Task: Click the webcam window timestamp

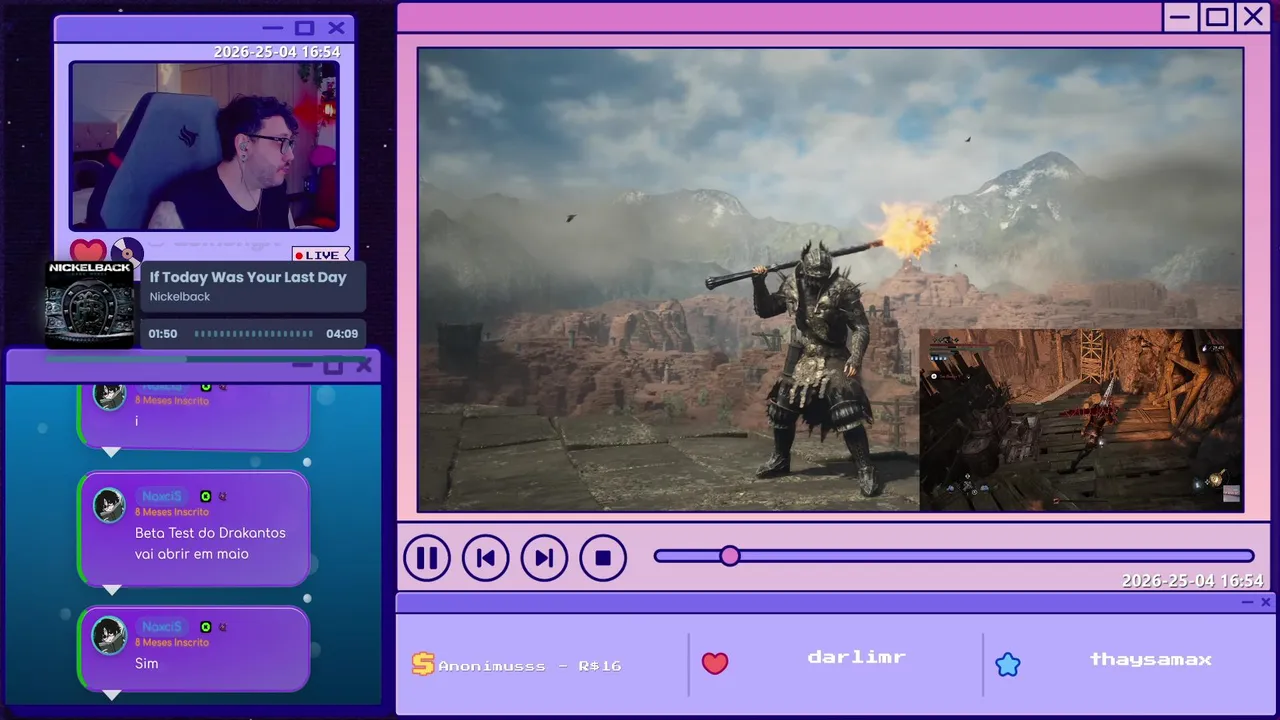Action: tap(277, 52)
